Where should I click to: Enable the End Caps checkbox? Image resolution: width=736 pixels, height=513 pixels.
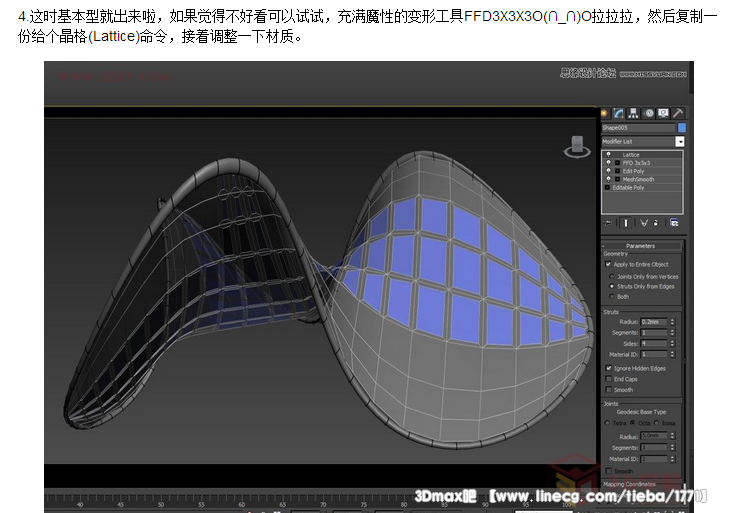609,379
